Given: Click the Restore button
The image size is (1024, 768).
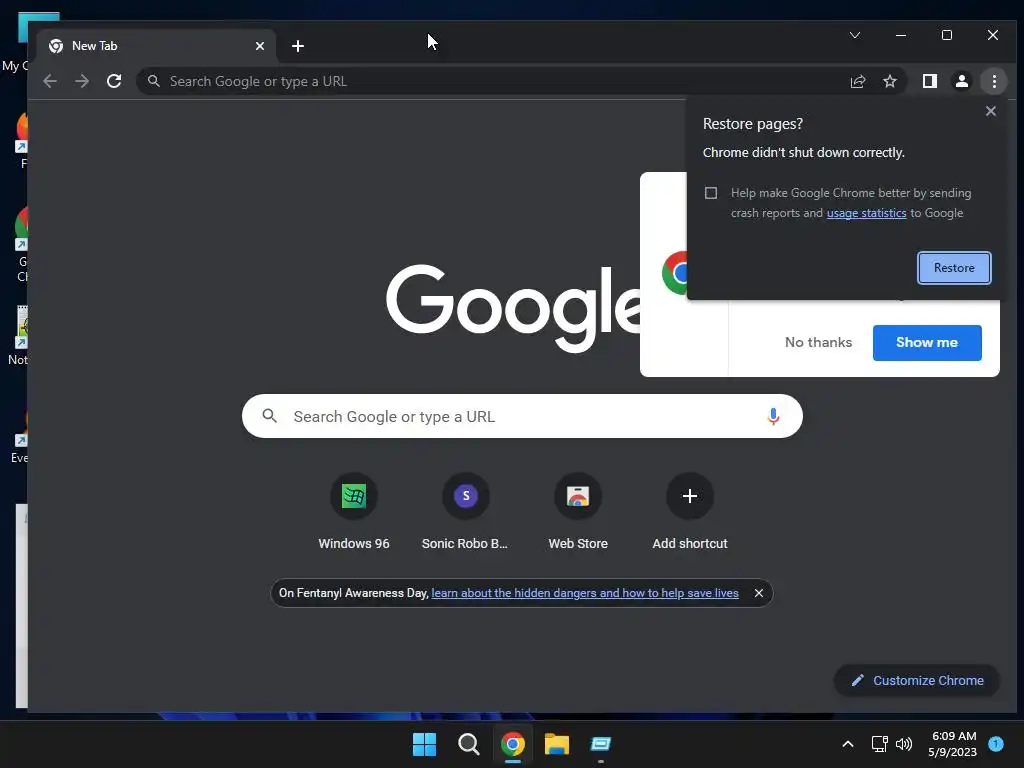Looking at the screenshot, I should [954, 268].
